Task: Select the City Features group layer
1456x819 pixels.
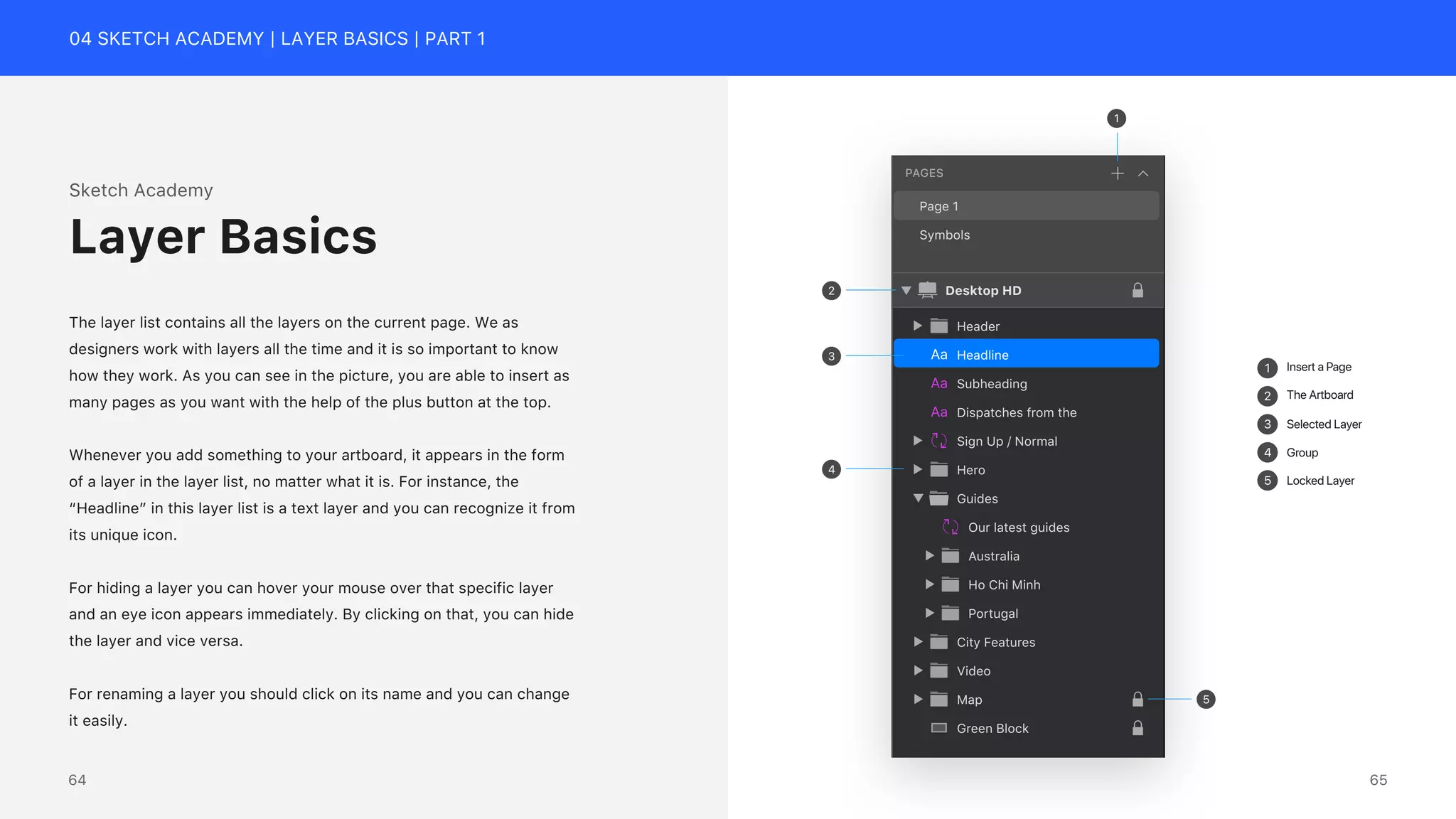Action: coord(995,642)
